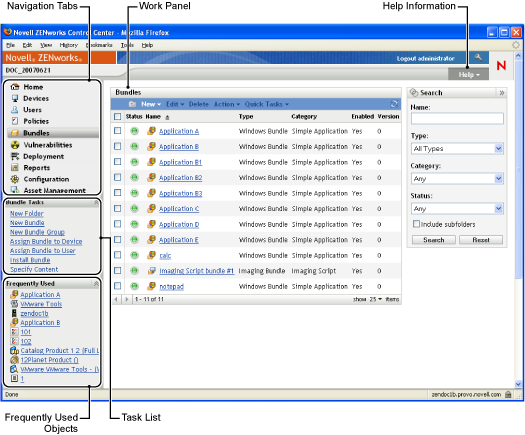This screenshot has width=525, height=435.
Task: Click the New Bundle Group task link
Action: 37,232
